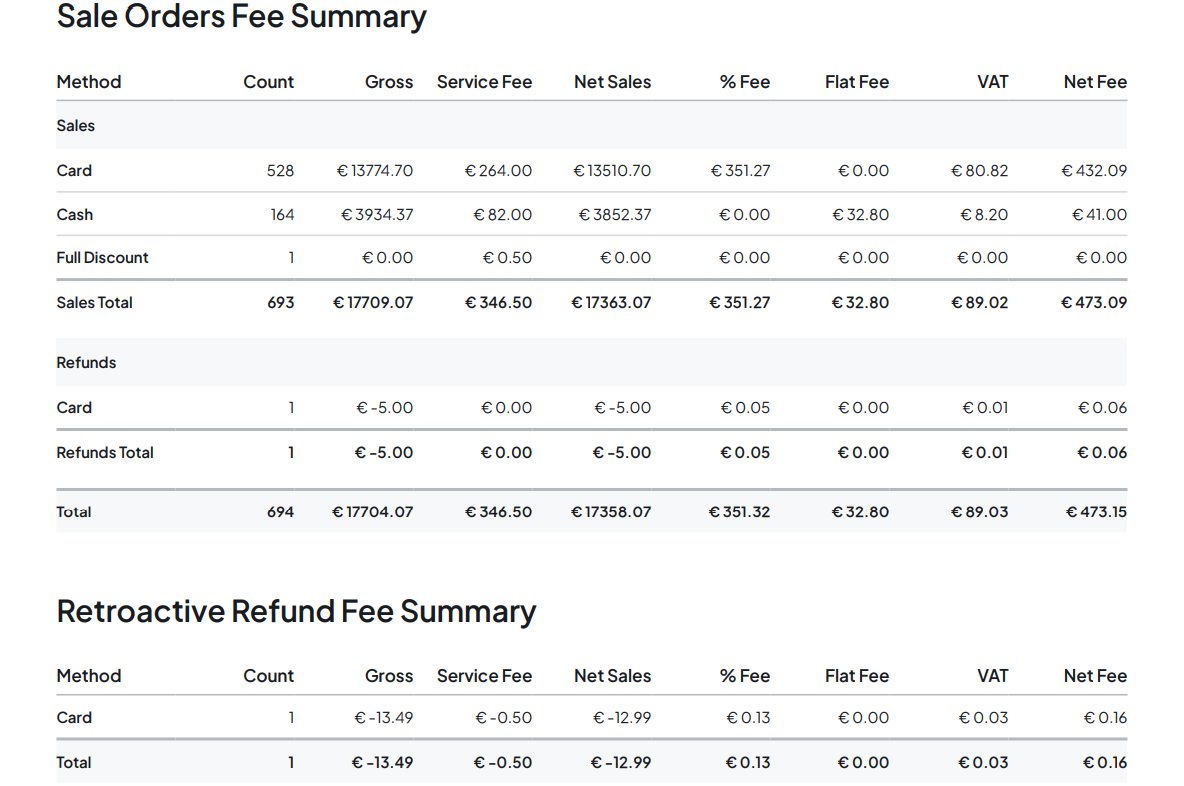Screen dimensions: 1184x786
Task: Click Gross column header in Sale Orders table
Action: [389, 82]
